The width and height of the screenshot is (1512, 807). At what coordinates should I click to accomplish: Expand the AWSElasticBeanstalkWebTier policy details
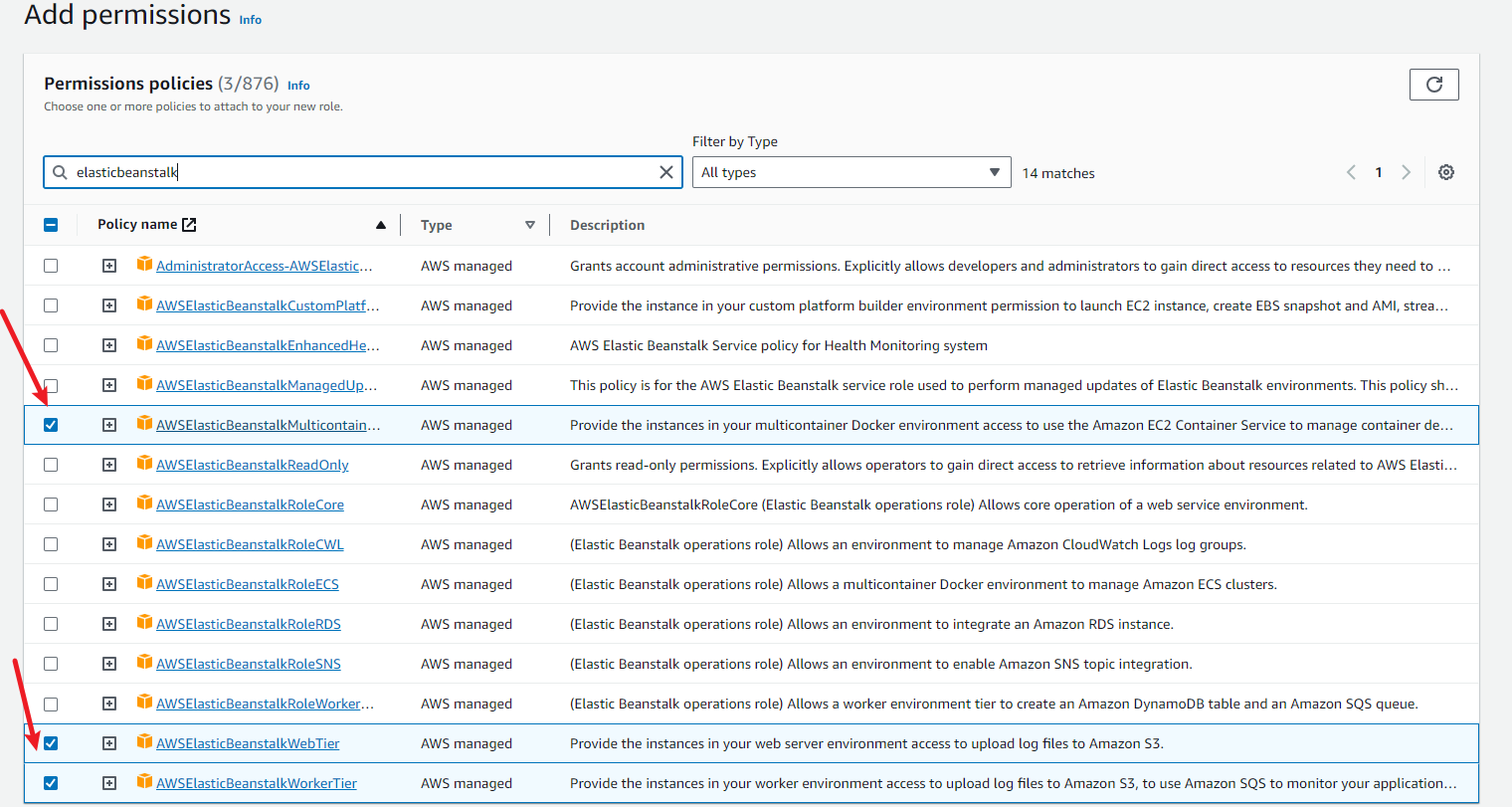click(109, 743)
